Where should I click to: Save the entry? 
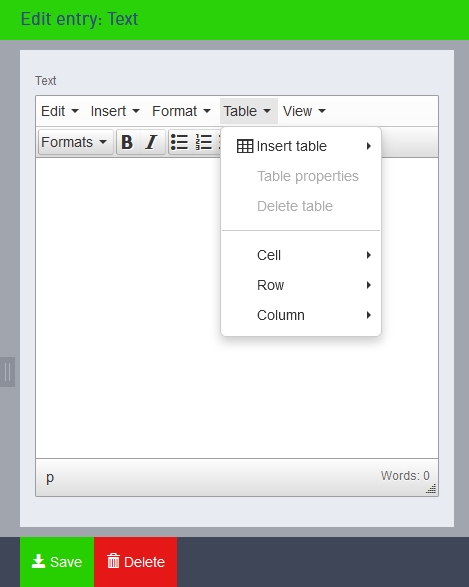pyautogui.click(x=57, y=562)
